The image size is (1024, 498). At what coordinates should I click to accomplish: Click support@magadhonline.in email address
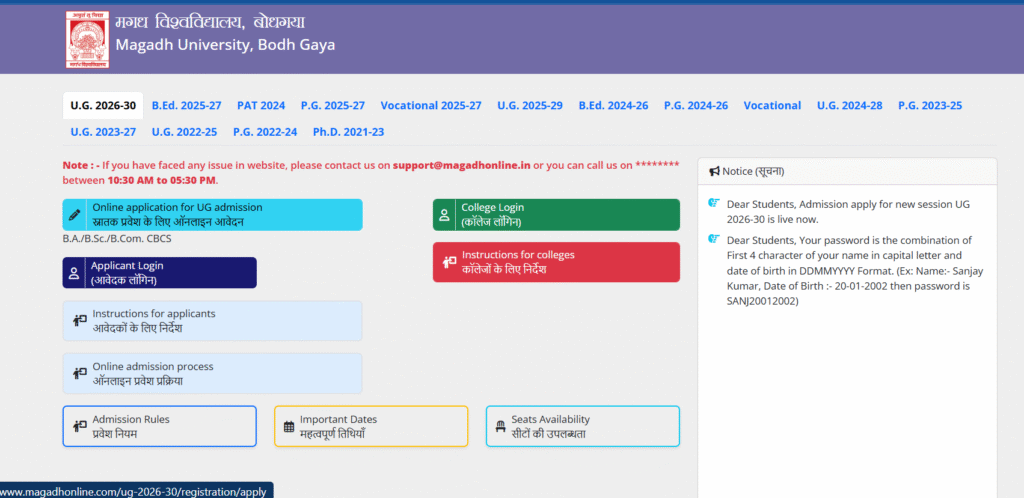(462, 165)
